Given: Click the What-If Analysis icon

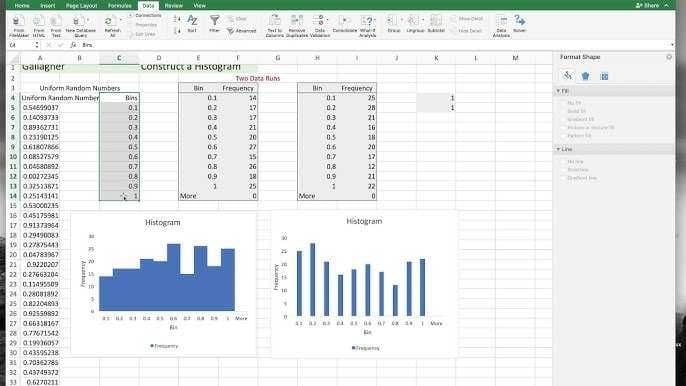Looking at the screenshot, I should pos(367,21).
